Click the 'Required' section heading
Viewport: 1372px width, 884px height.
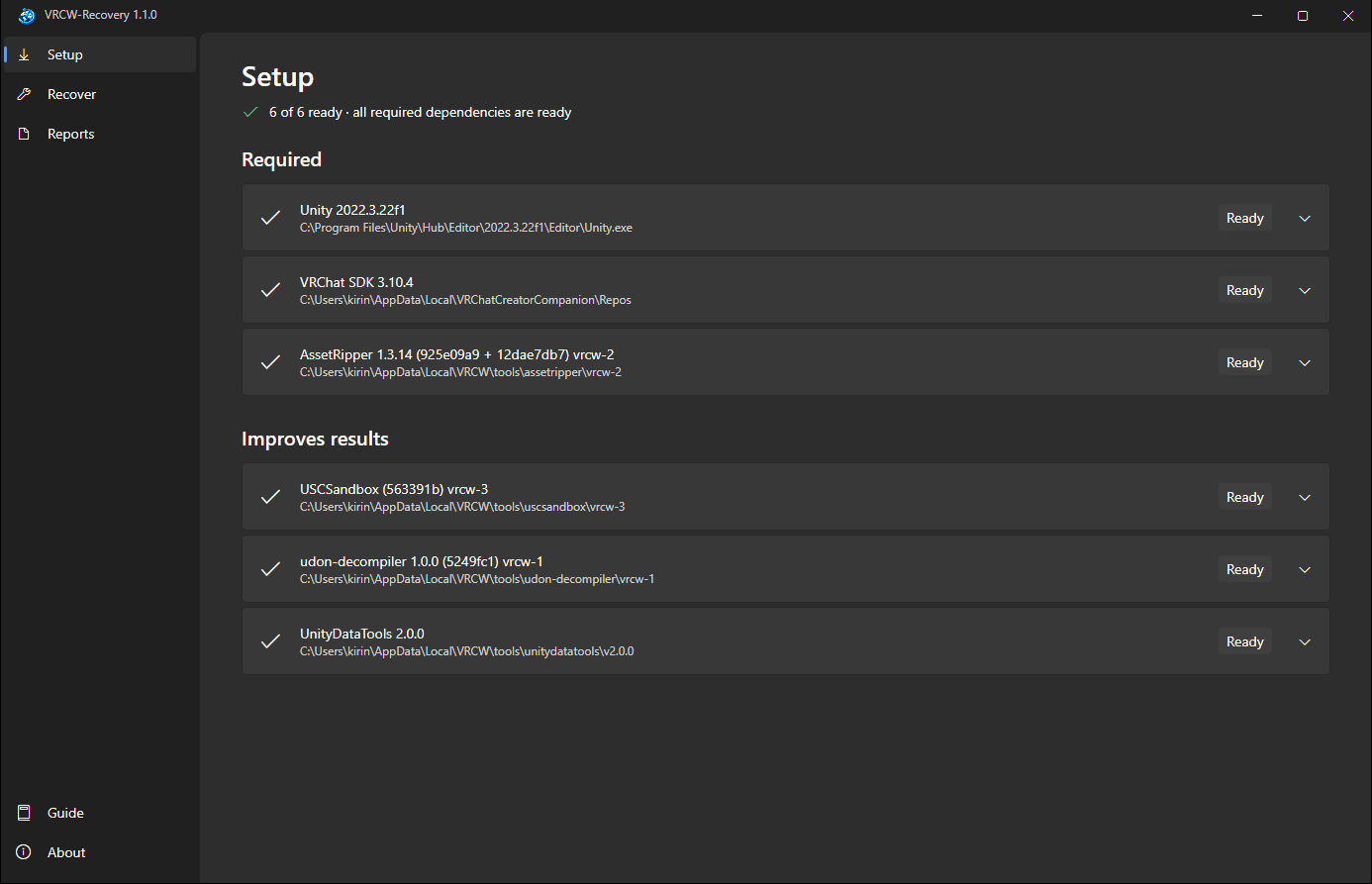(x=281, y=159)
